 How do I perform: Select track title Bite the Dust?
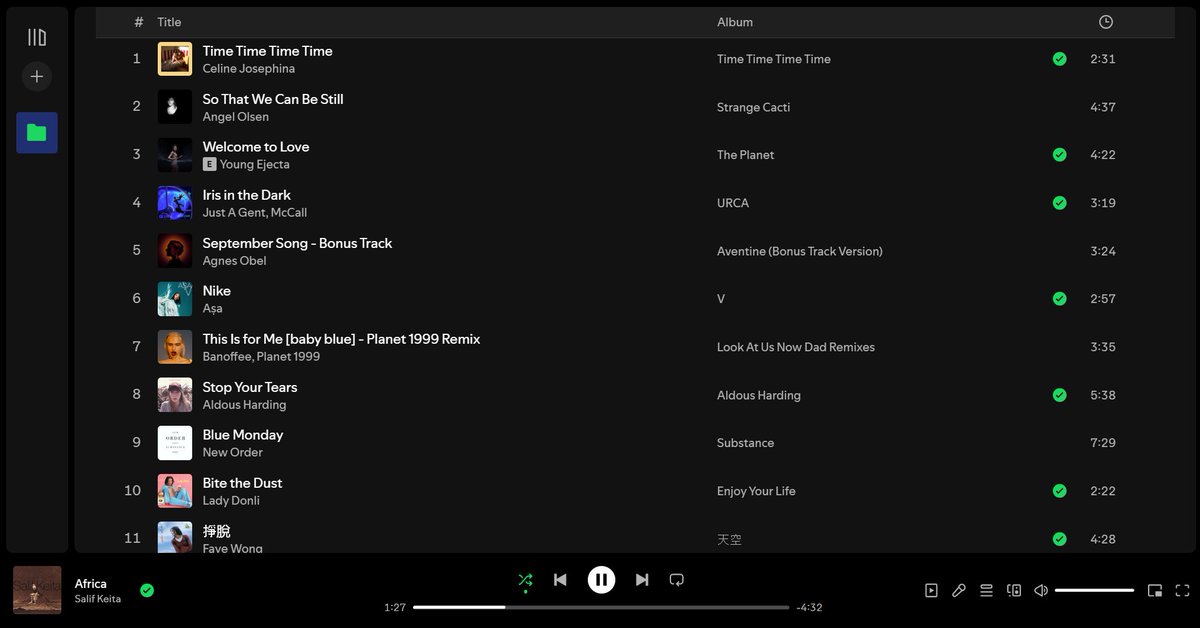pos(243,483)
